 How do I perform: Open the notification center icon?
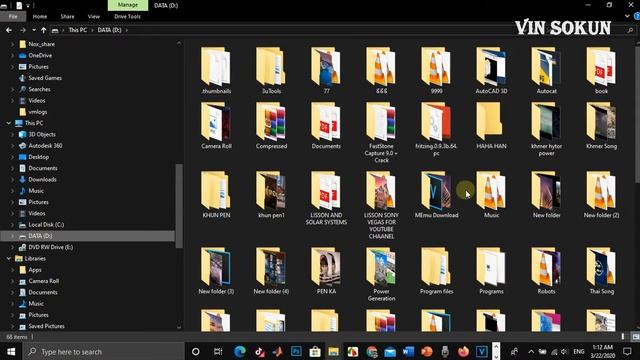coord(627,351)
